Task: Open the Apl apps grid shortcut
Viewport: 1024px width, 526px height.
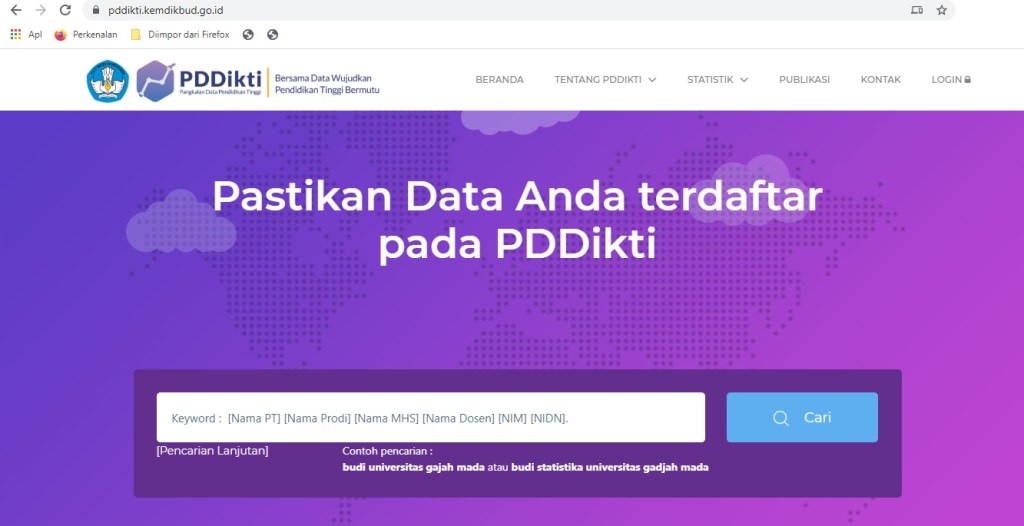Action: coord(26,34)
